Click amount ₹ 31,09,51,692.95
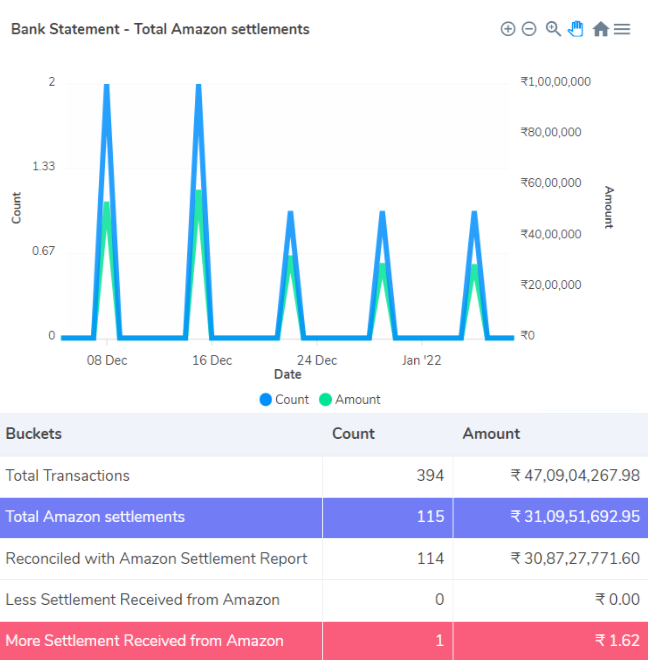The width and height of the screenshot is (648, 660). tap(575, 516)
